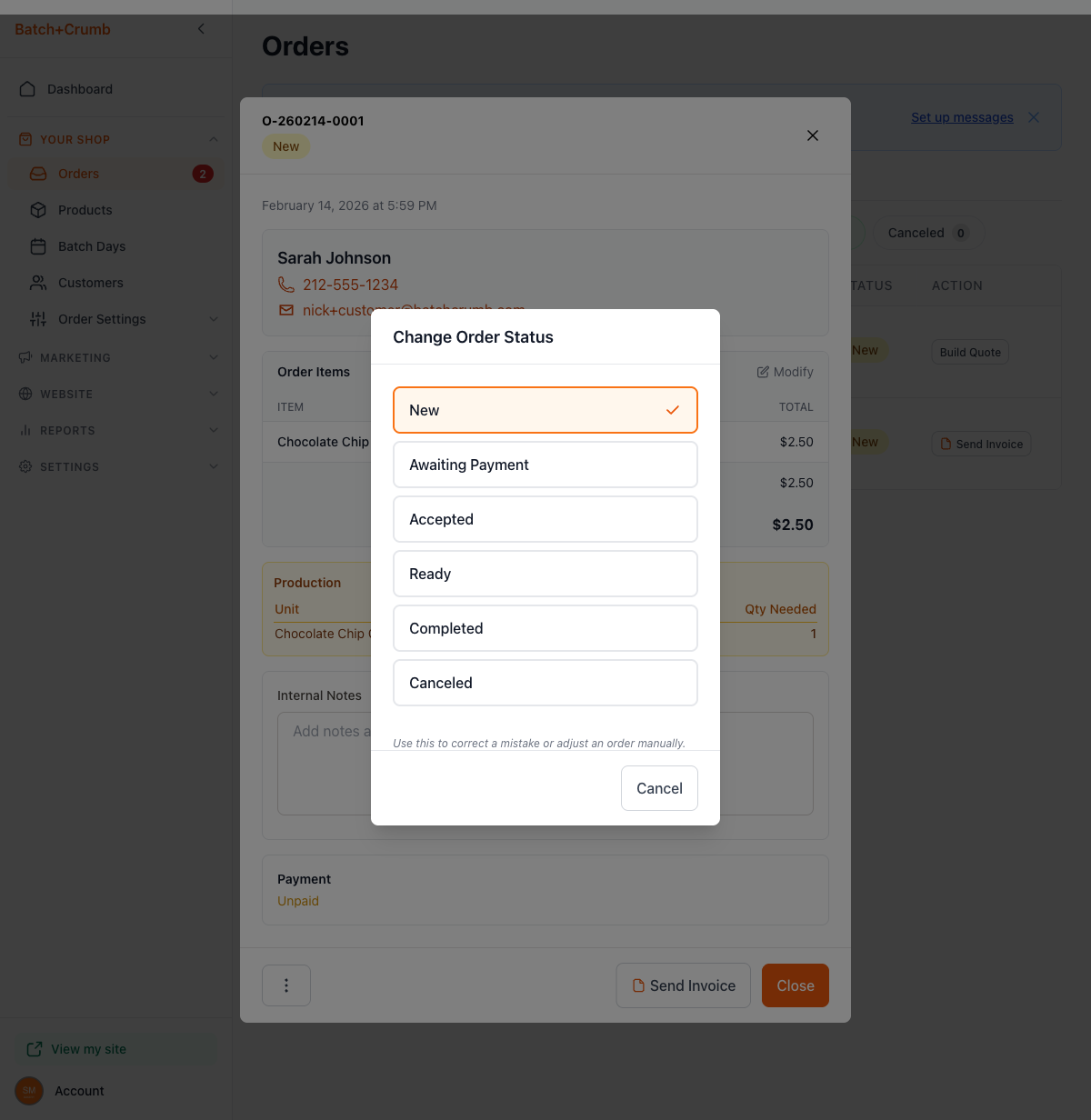
Task: Open the Orders menu item
Action: 79,174
